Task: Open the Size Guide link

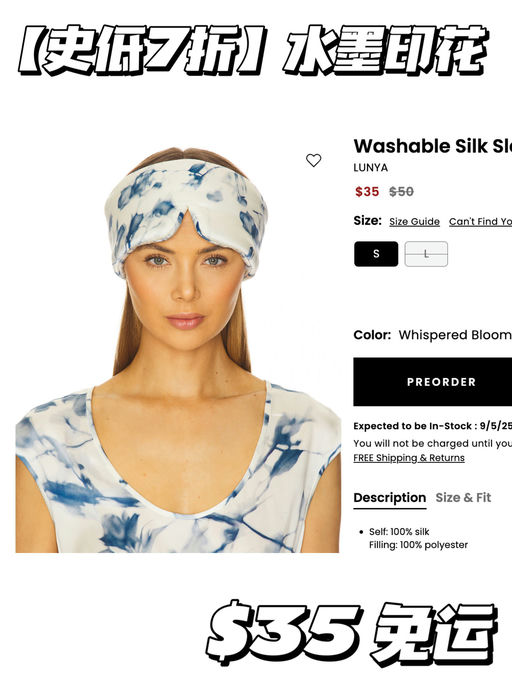Action: point(414,221)
